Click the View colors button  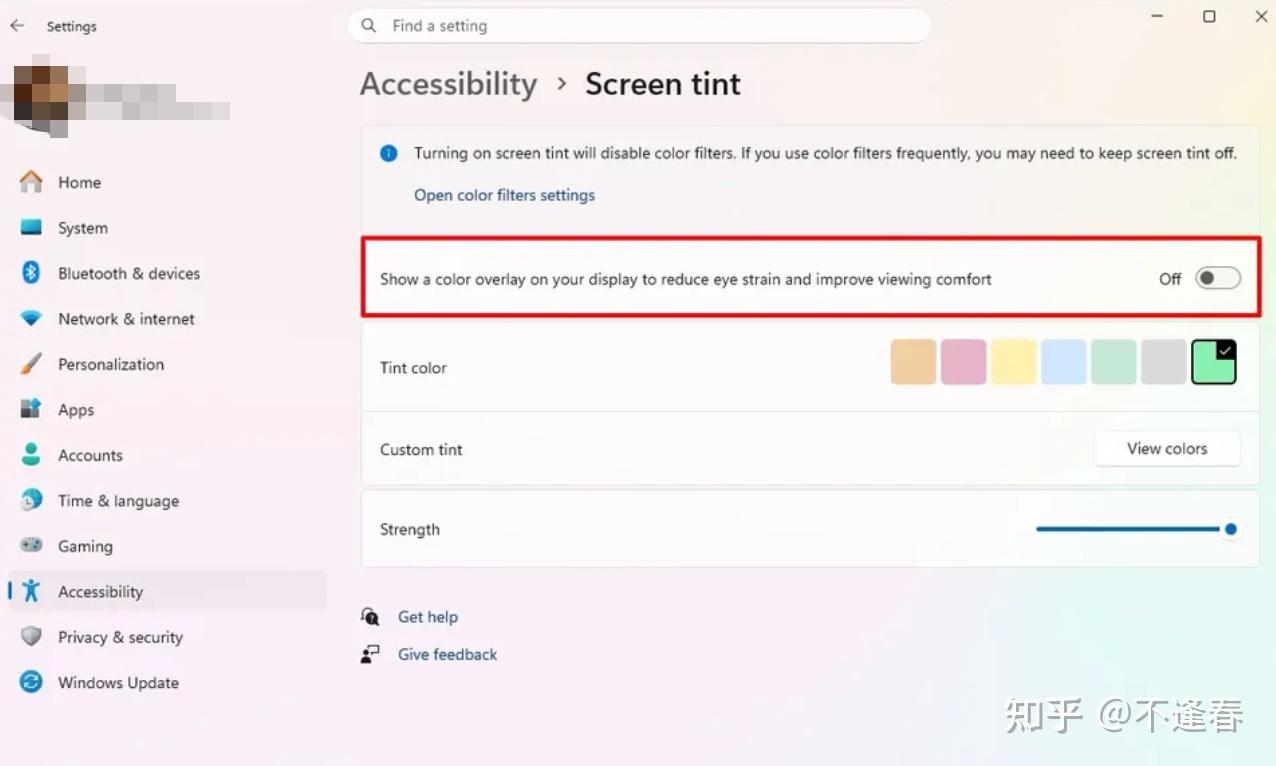coord(1167,449)
